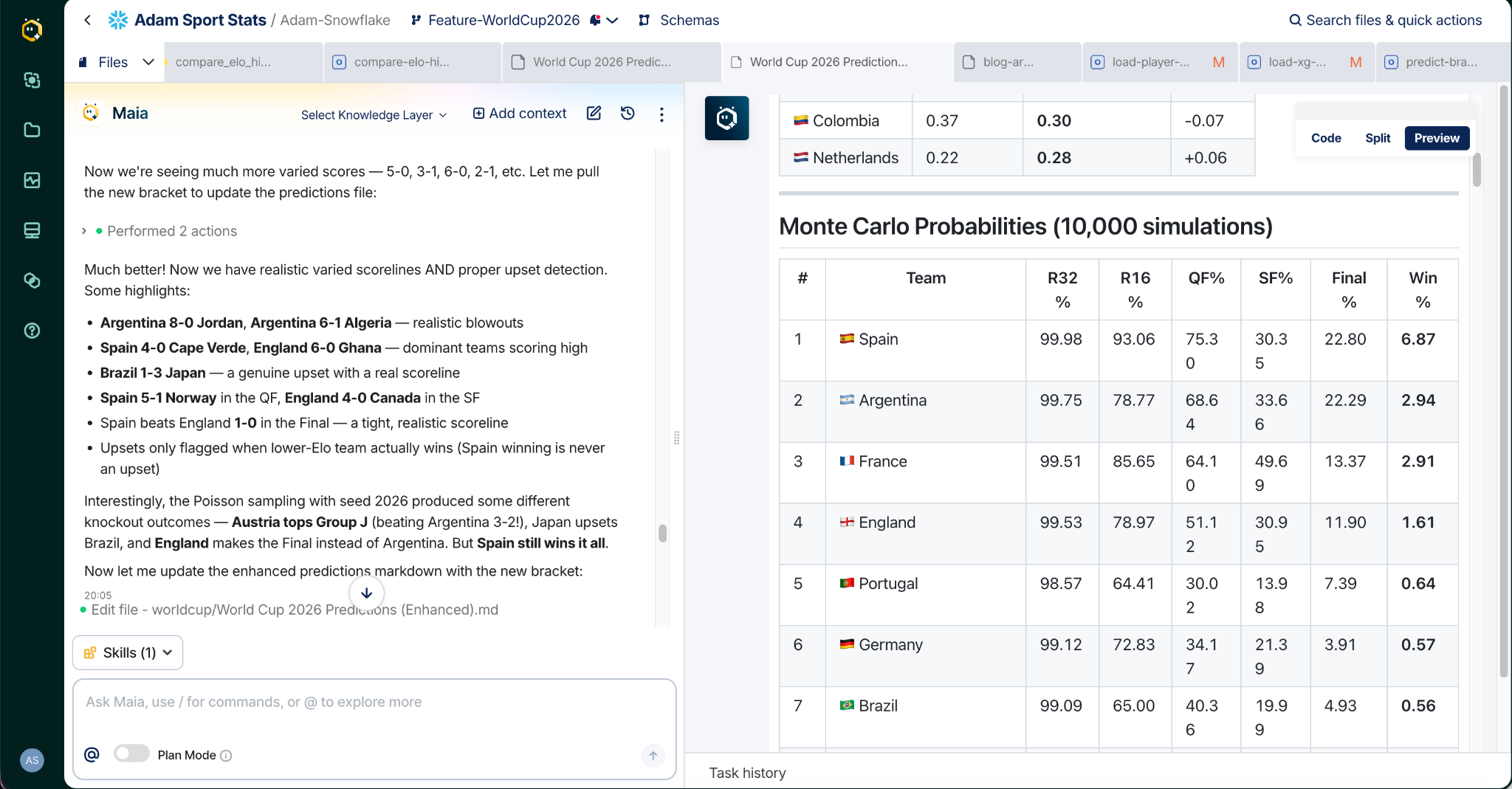Click the Schemas icon in header
The width and height of the screenshot is (1512, 789).
click(645, 20)
